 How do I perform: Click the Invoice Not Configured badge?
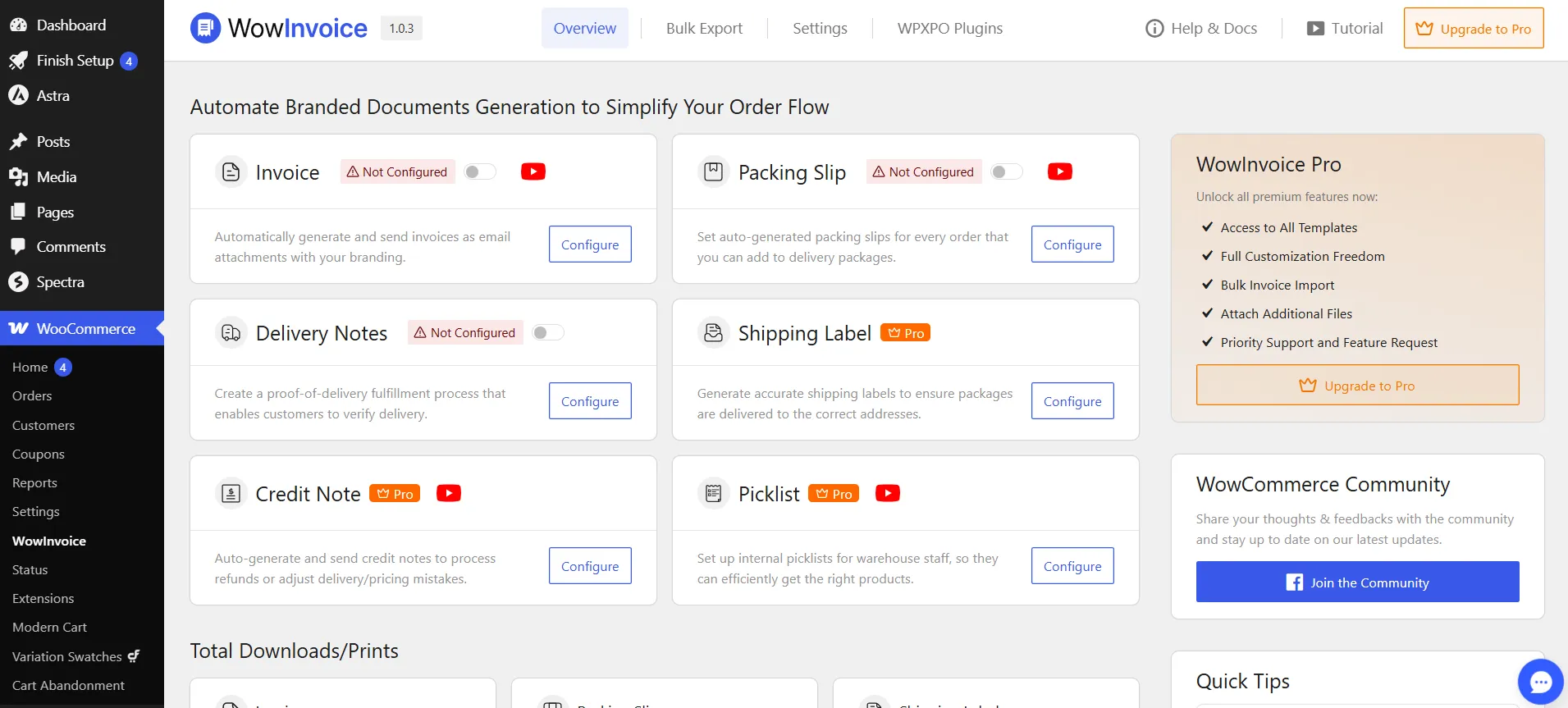click(397, 171)
